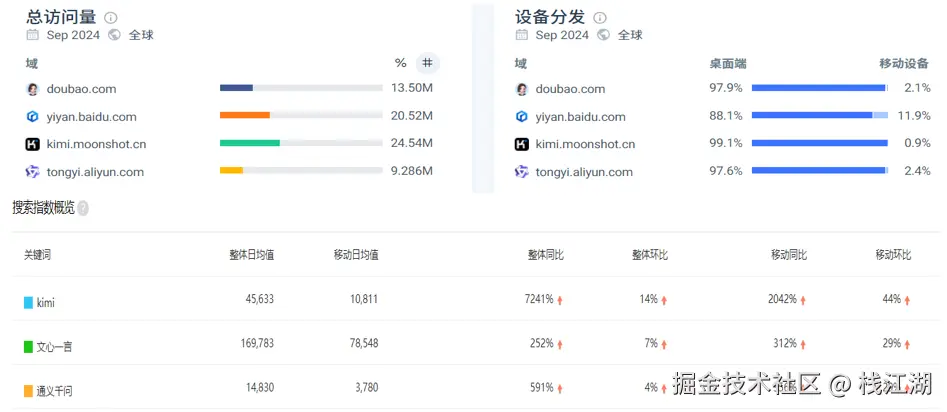The height and width of the screenshot is (412, 947).
Task: Click info icon next to 设备分发
Action: (600, 18)
